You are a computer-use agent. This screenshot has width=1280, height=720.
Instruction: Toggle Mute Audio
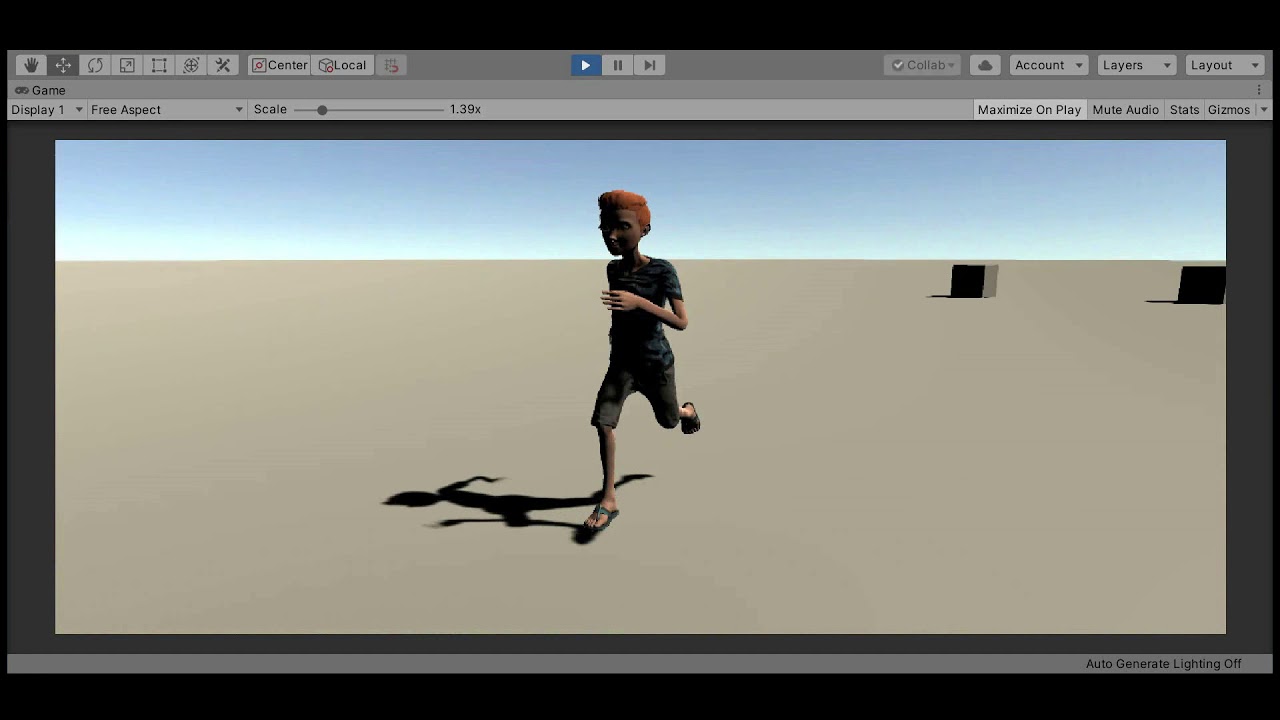click(x=1125, y=110)
